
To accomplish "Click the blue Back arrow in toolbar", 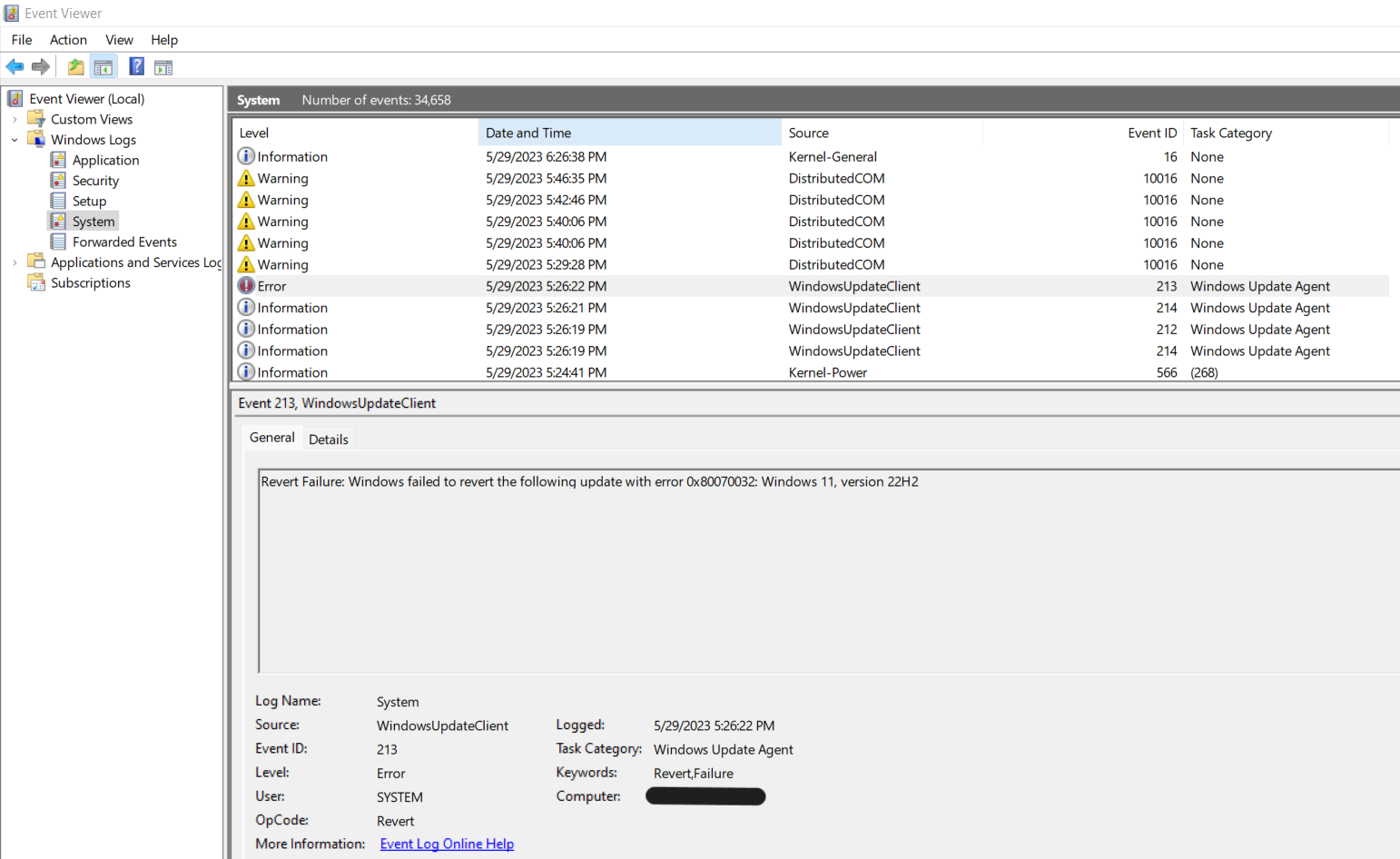I will coord(15,66).
